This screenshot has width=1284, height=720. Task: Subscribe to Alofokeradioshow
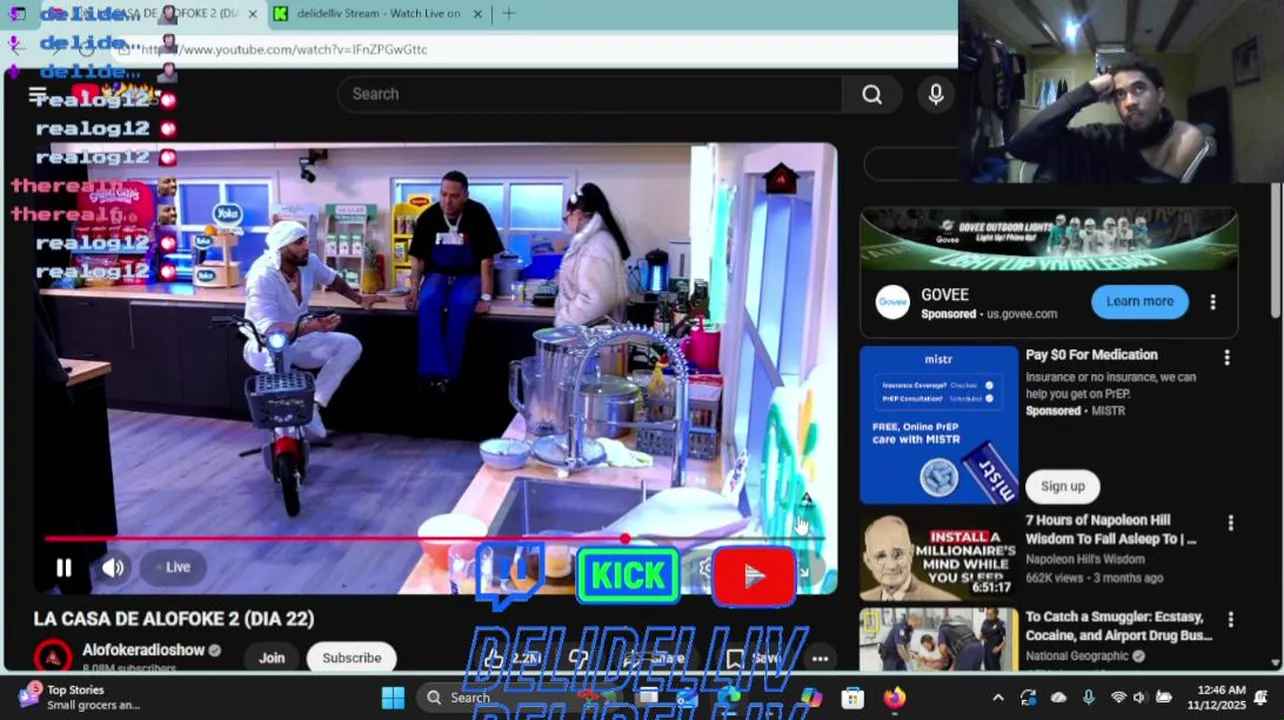[x=352, y=658]
